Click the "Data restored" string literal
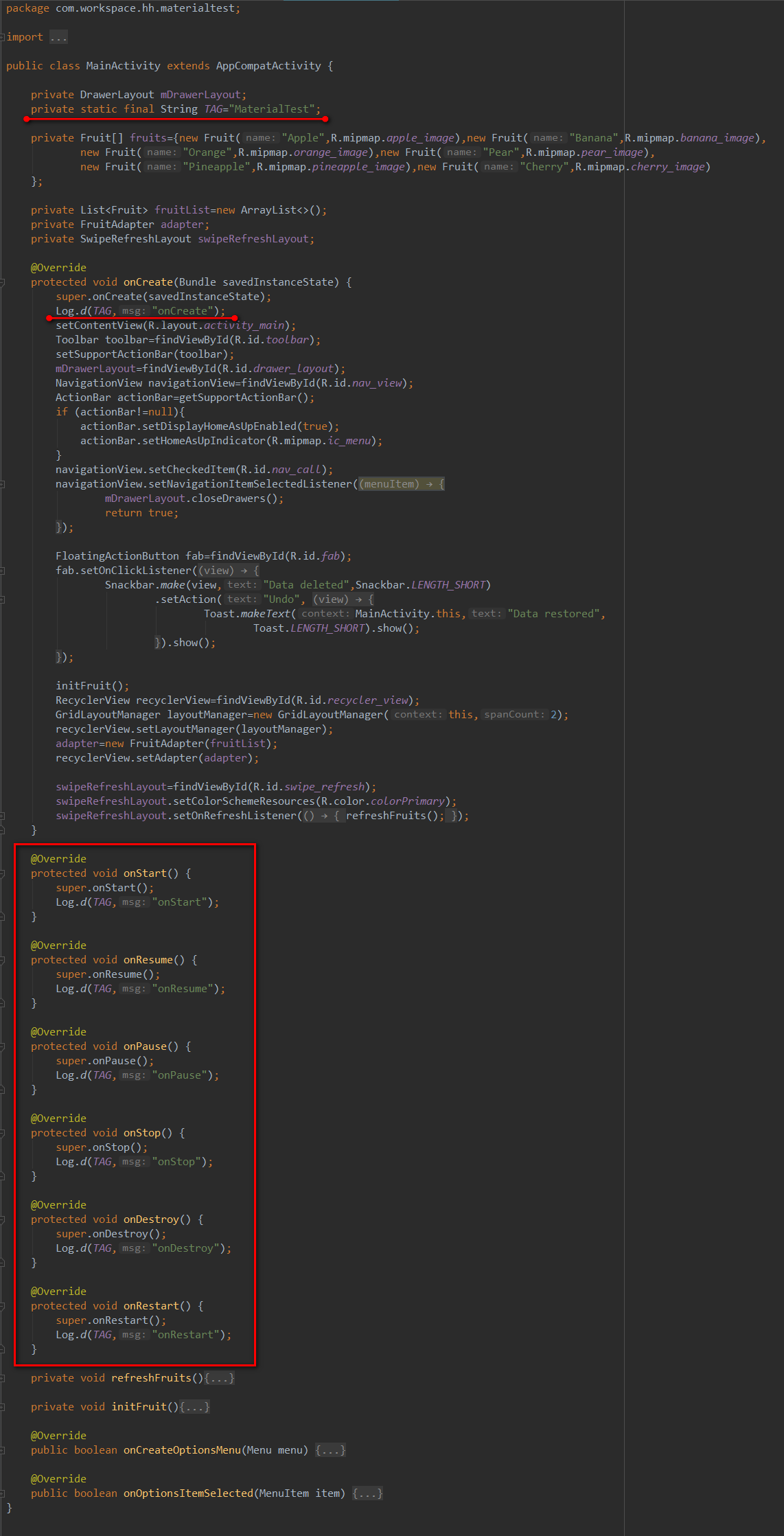Screen dimensions: 784x1536 click(553, 614)
